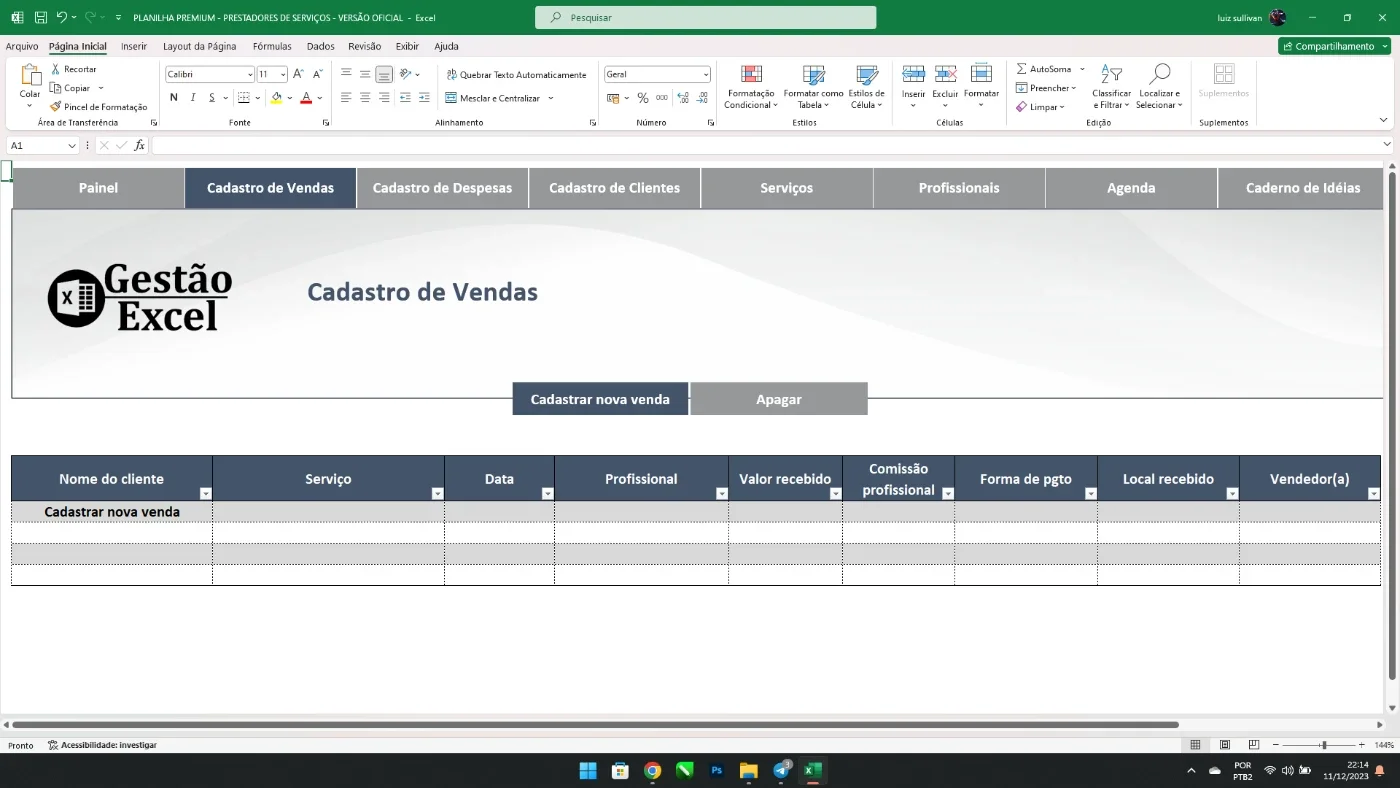Click the percent style icon

pyautogui.click(x=643, y=98)
